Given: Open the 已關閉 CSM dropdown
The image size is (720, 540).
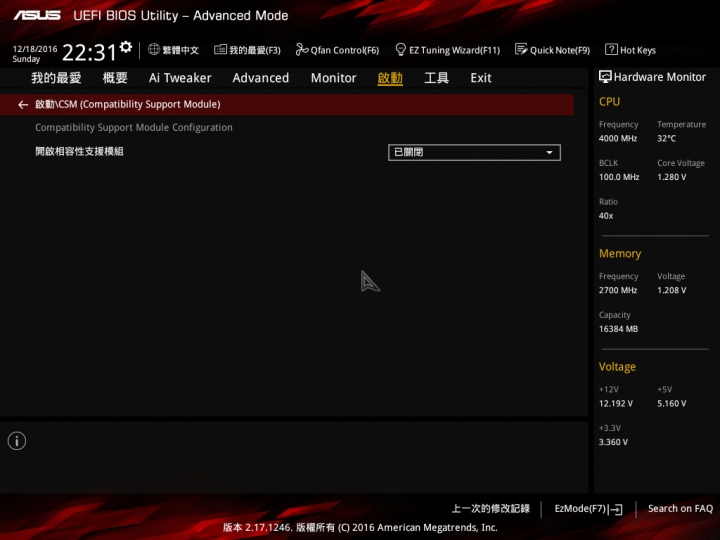Looking at the screenshot, I should pyautogui.click(x=474, y=152).
